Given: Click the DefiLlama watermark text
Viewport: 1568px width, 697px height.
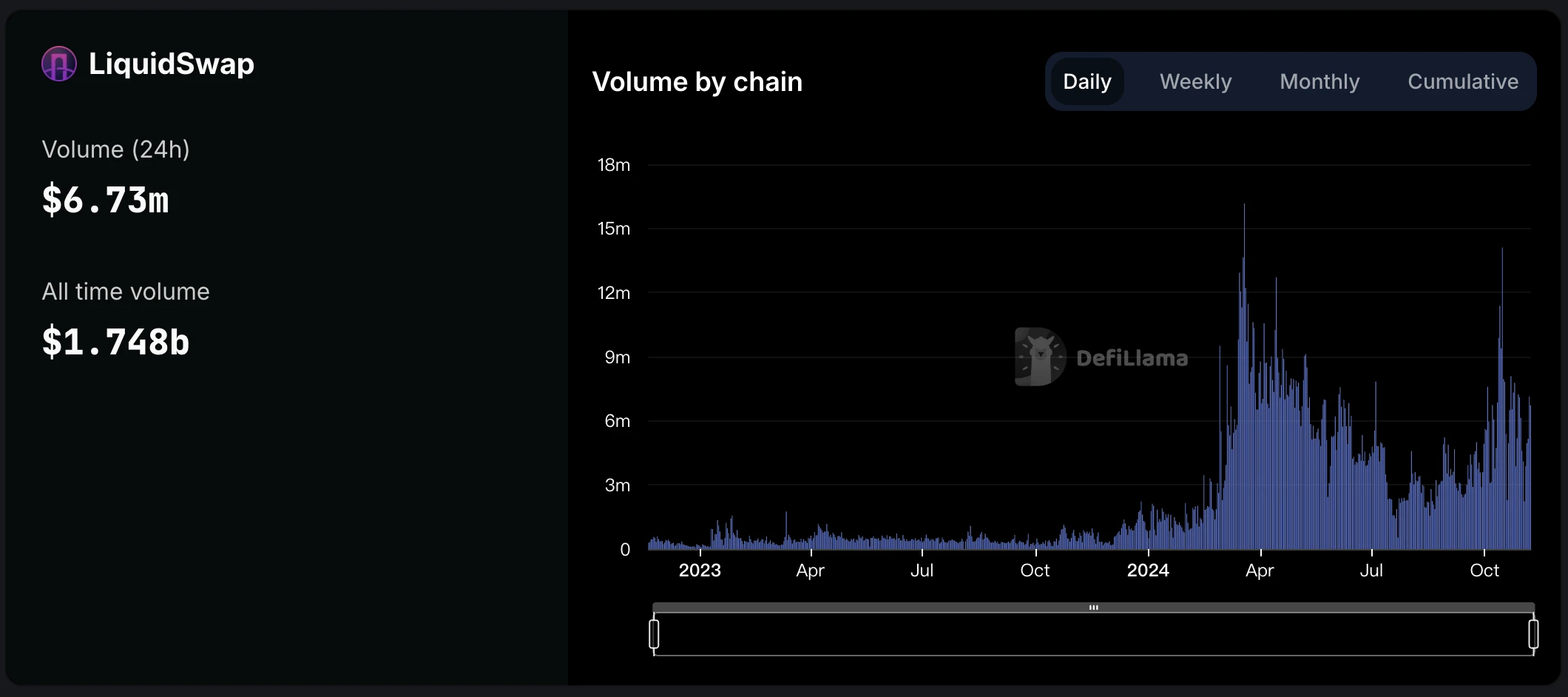Looking at the screenshot, I should pos(1132,358).
